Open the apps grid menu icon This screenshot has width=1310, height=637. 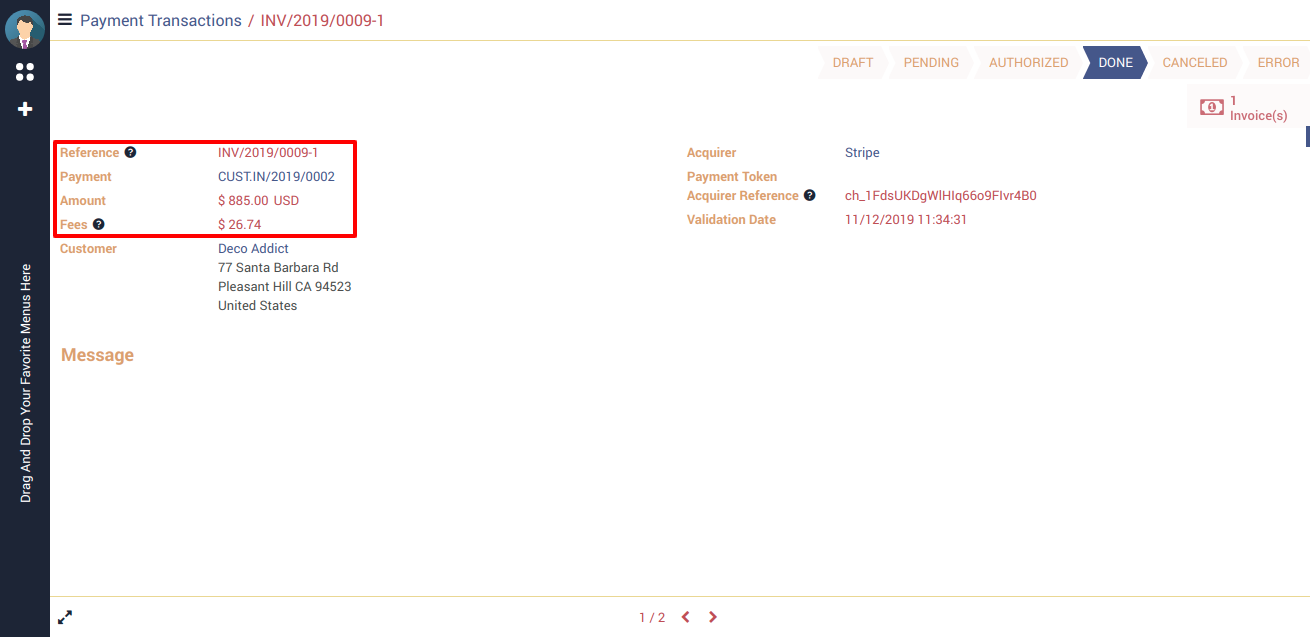pos(25,72)
